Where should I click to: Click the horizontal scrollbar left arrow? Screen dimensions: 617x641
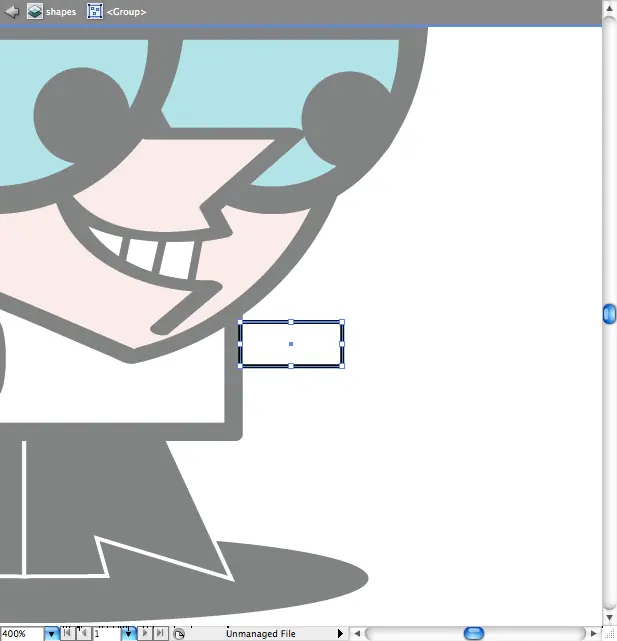click(357, 634)
